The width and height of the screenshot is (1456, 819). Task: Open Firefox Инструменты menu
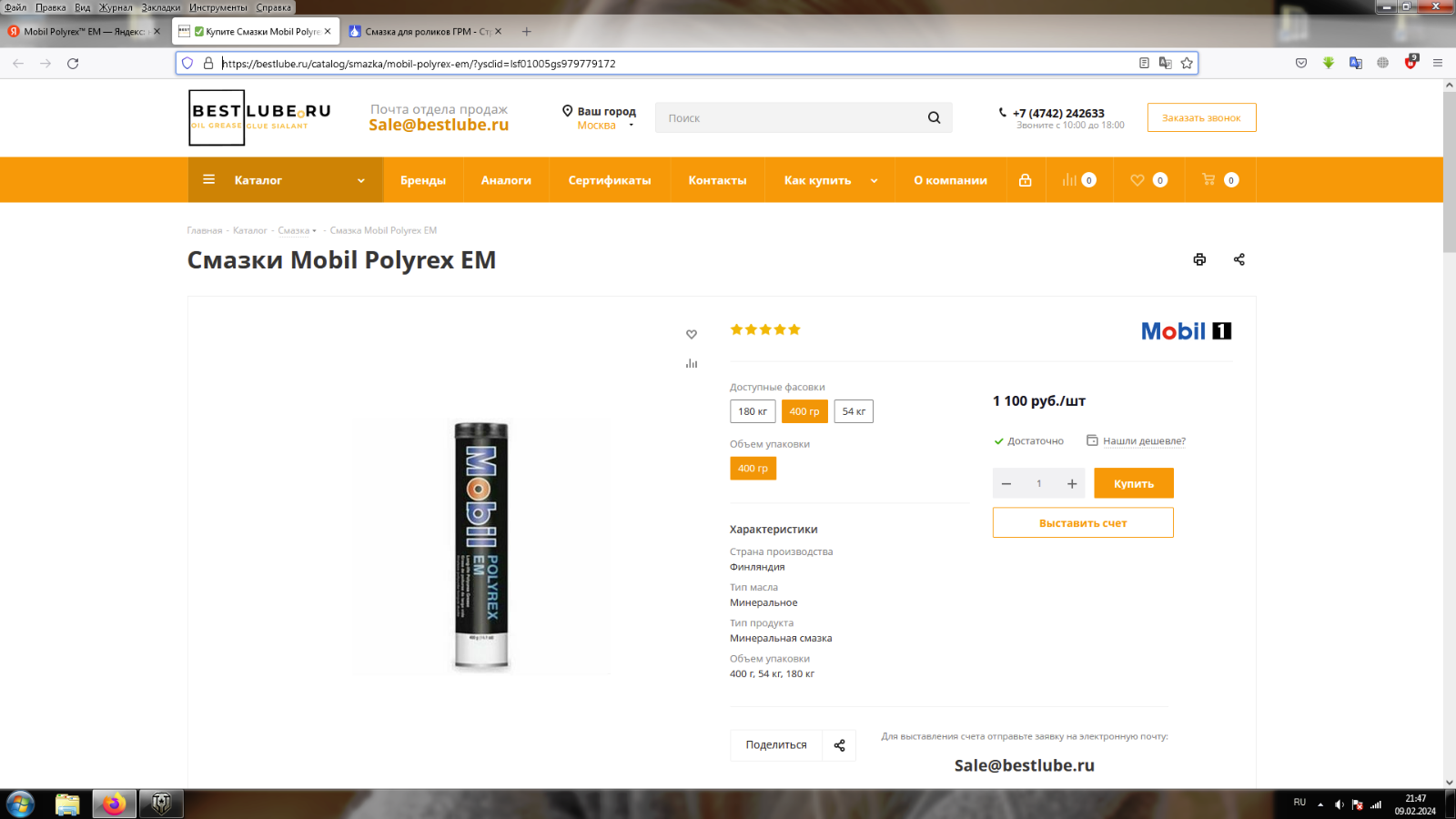(218, 7)
